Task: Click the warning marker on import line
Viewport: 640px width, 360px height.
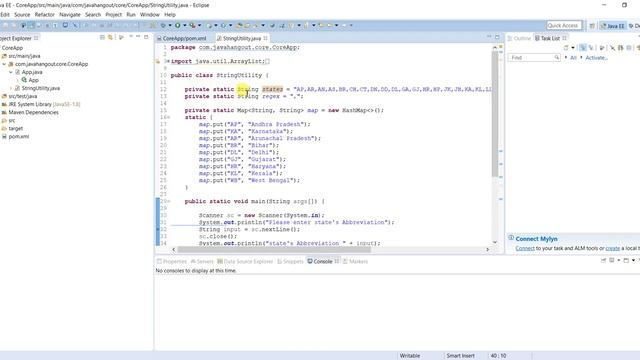Action: click(158, 61)
